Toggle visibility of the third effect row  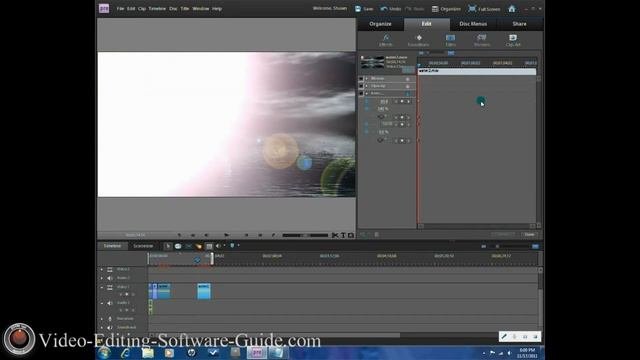(361, 93)
